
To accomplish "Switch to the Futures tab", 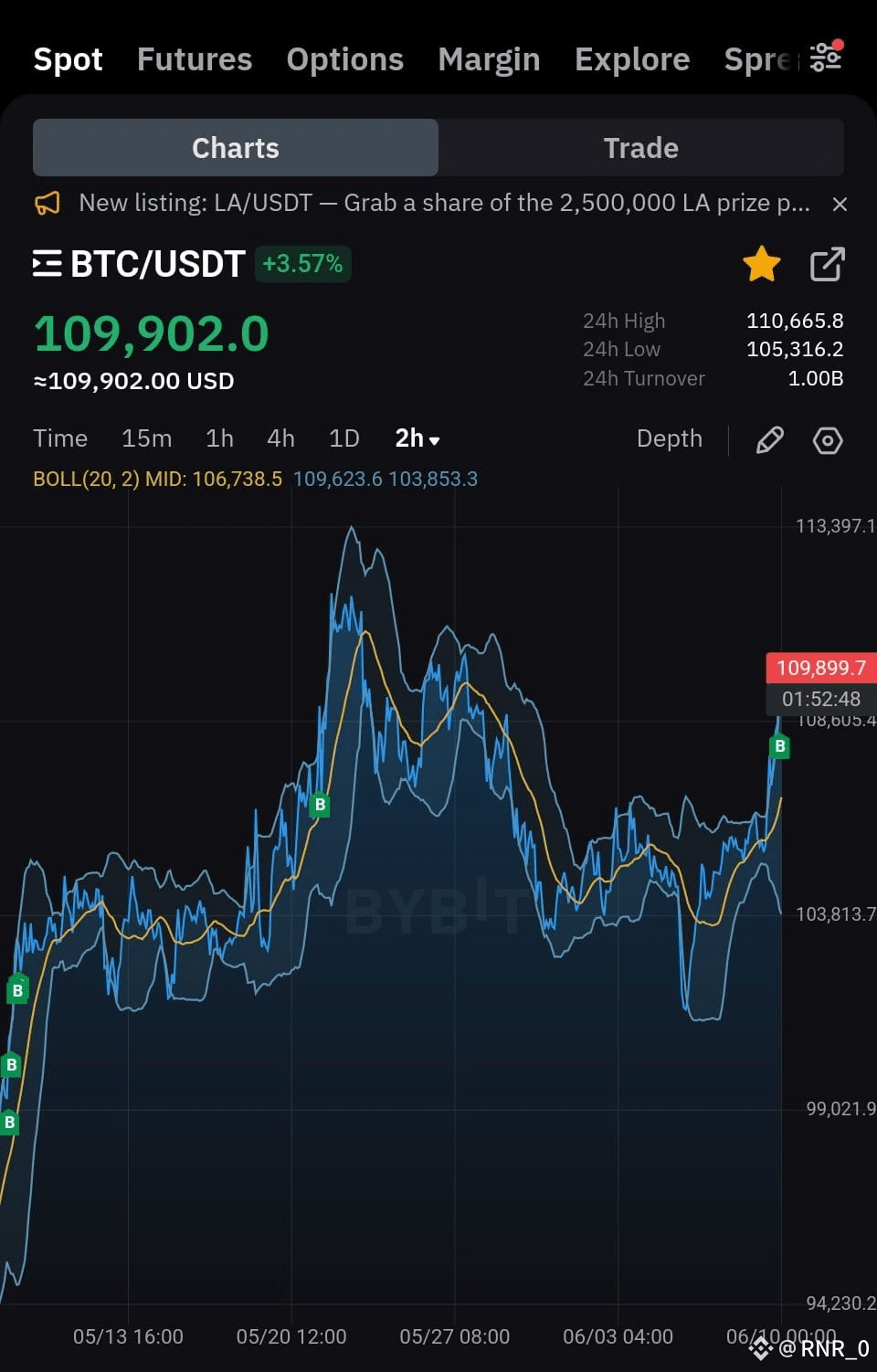I will 195,59.
